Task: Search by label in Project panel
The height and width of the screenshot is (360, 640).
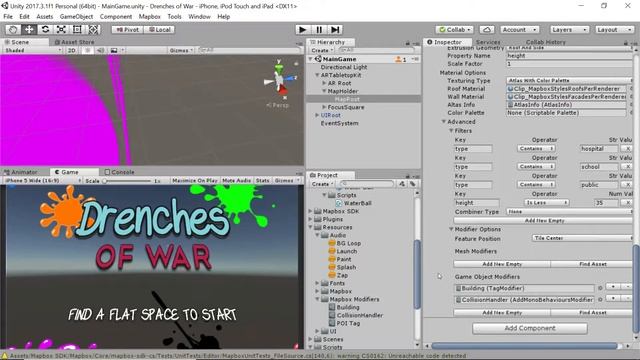Action: 413,184
